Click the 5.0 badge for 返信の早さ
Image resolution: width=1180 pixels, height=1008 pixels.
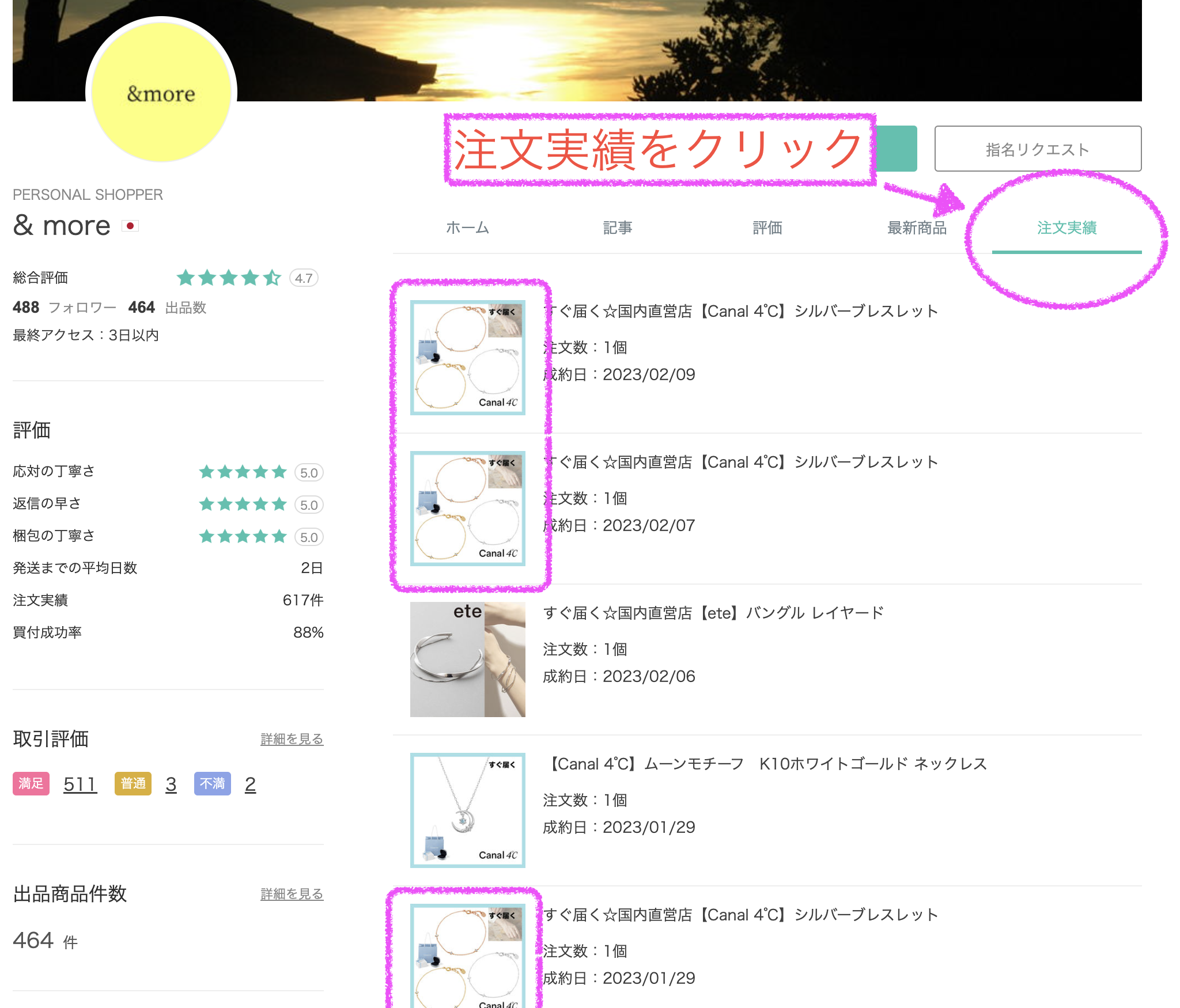(309, 505)
